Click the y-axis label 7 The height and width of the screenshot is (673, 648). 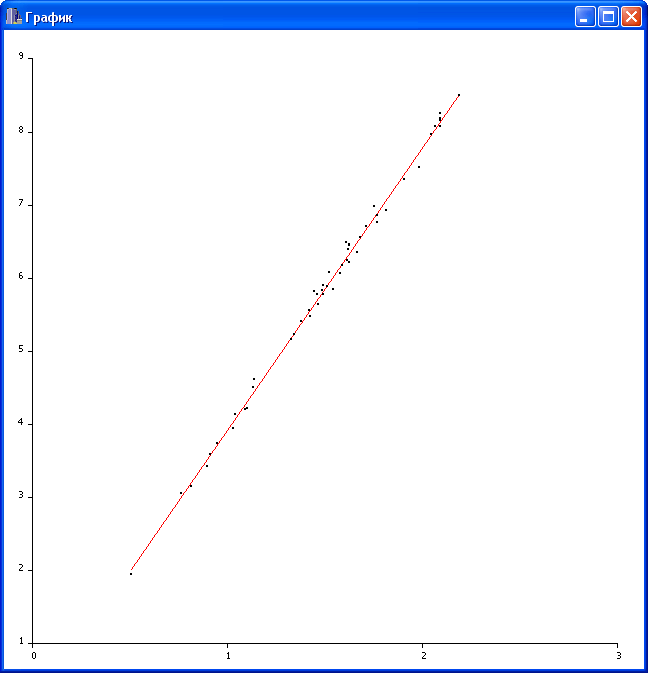click(20, 204)
